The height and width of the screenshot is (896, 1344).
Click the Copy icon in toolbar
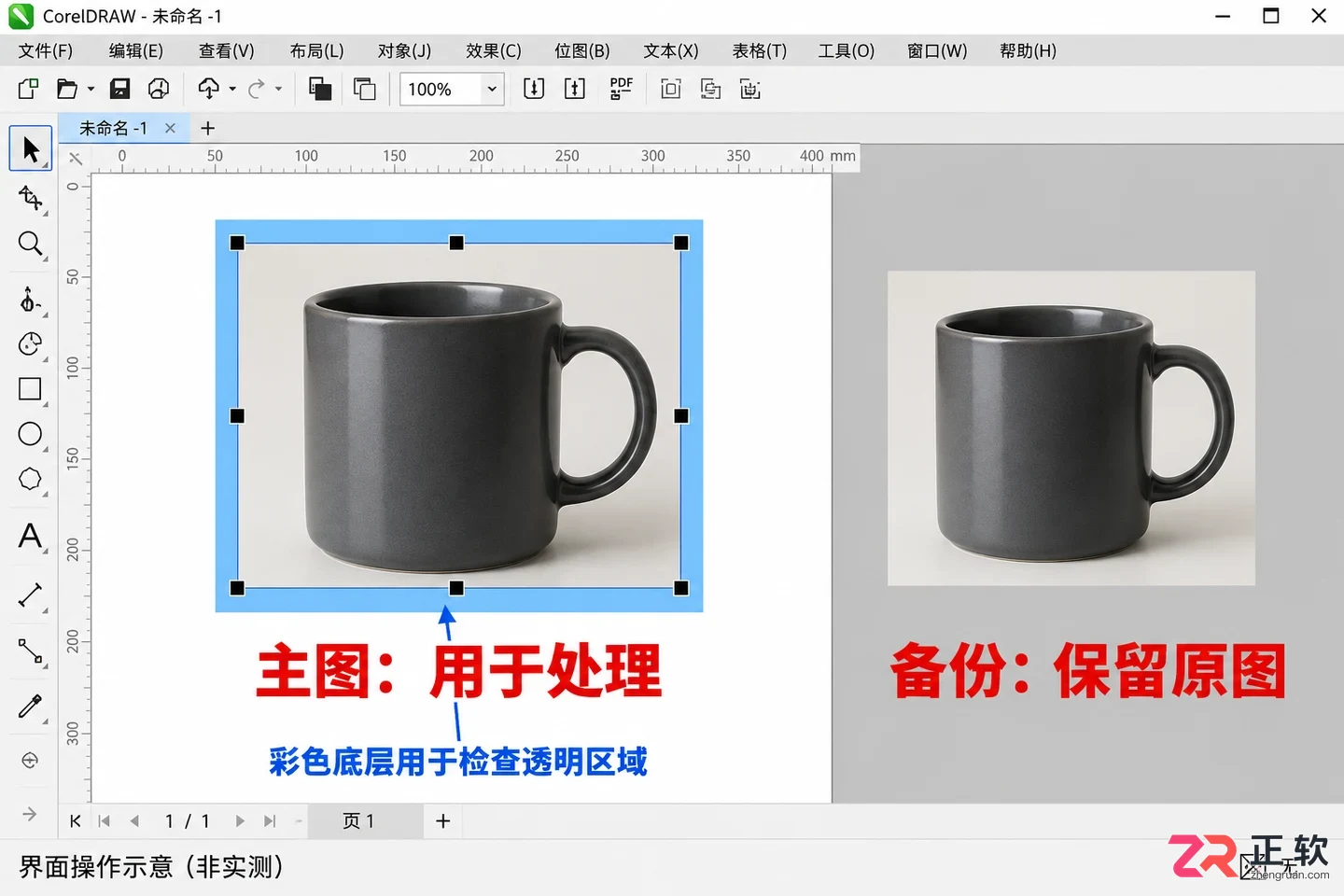320,89
